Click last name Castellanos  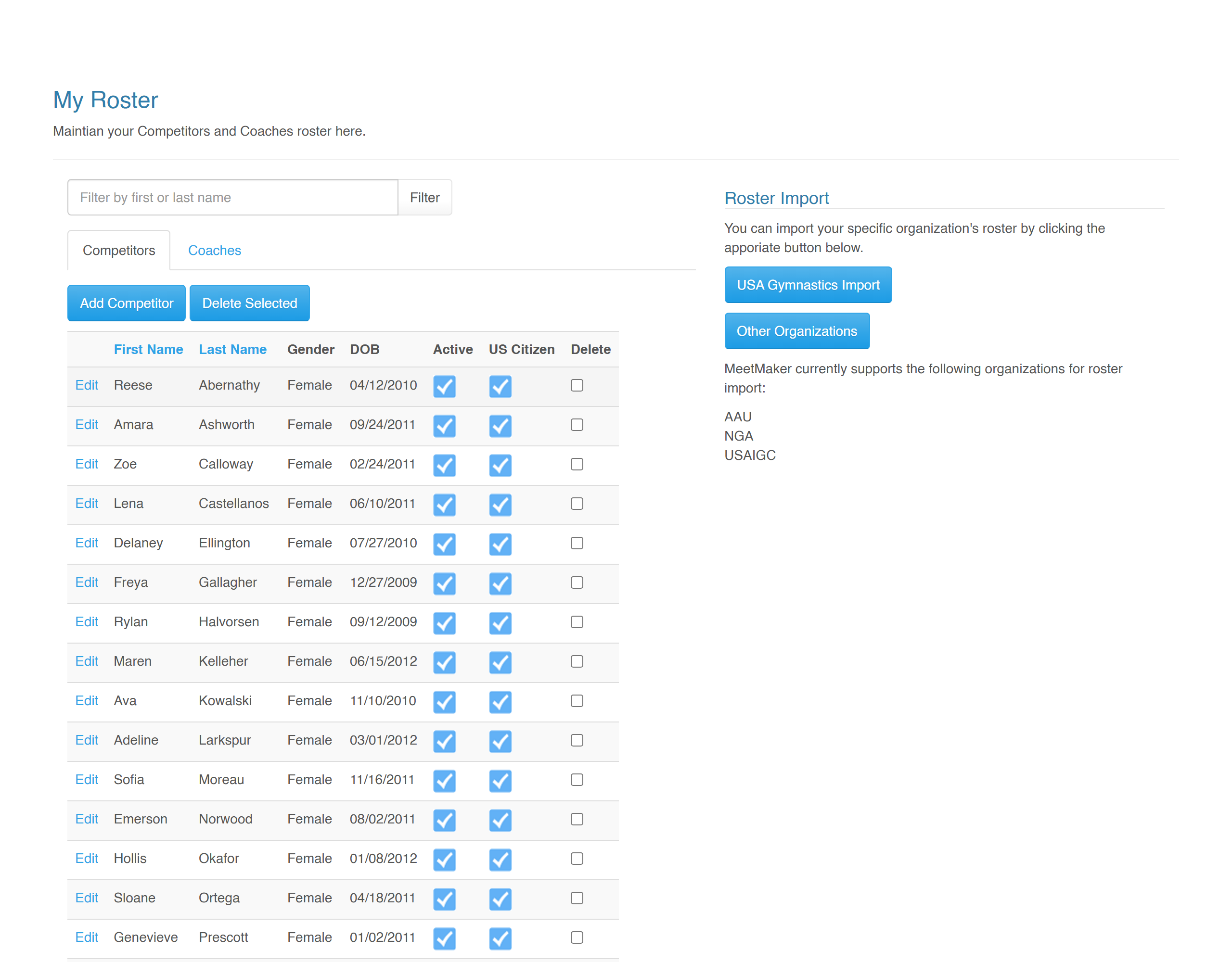tap(233, 504)
